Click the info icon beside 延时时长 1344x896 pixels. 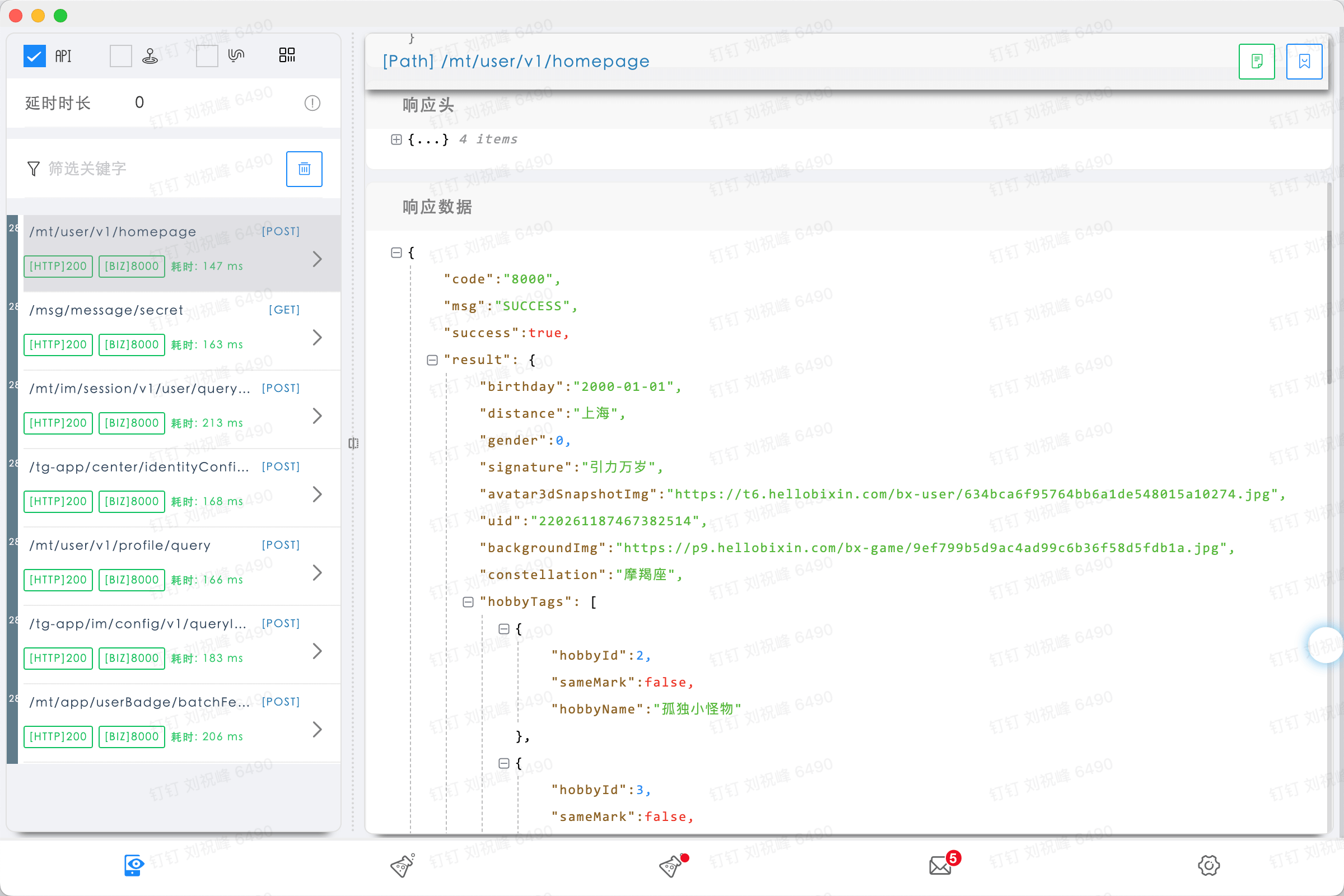312,103
